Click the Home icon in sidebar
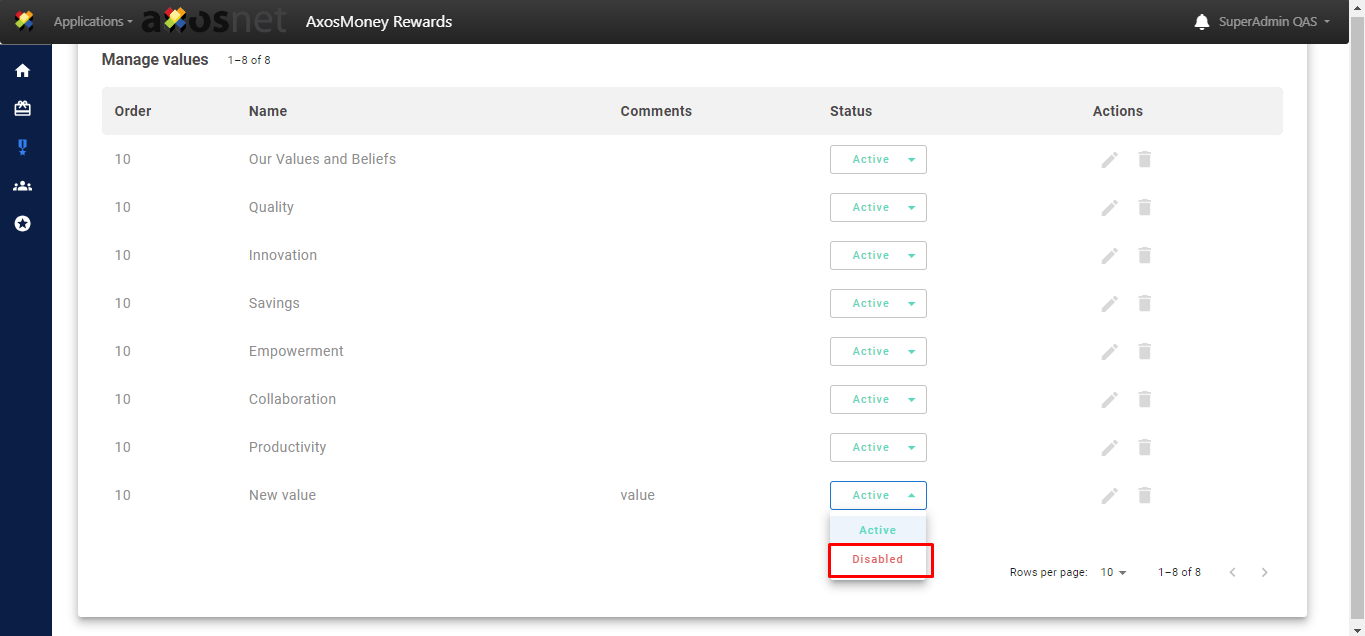 tap(22, 71)
